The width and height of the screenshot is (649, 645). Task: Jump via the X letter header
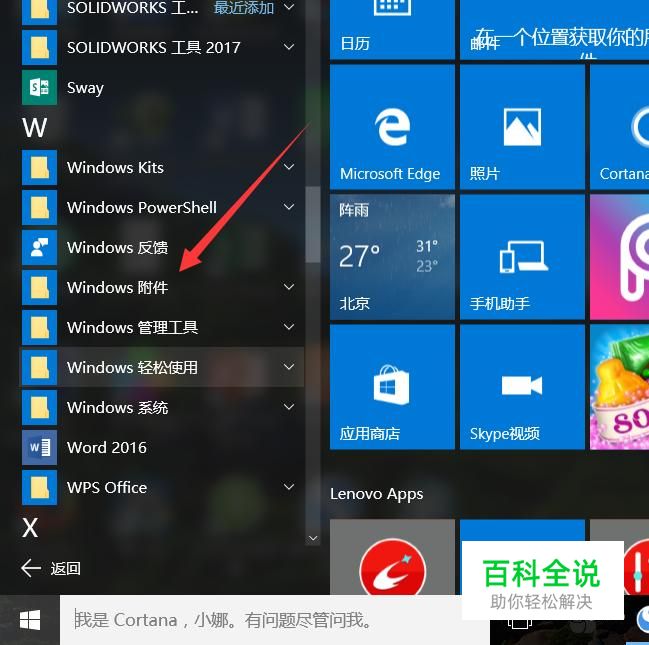[x=30, y=528]
